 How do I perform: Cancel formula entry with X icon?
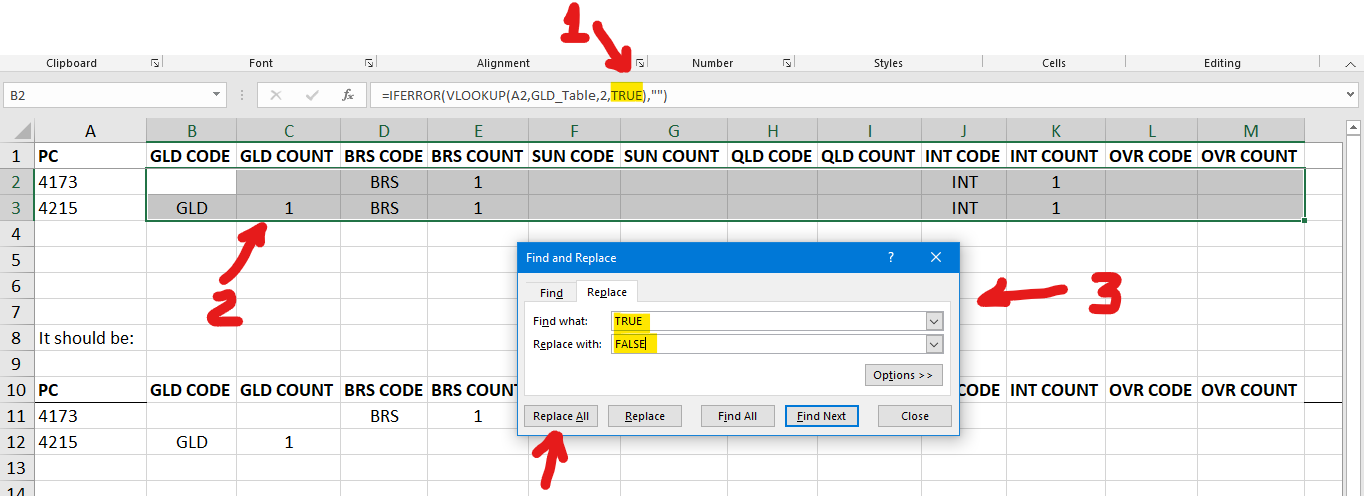276,95
